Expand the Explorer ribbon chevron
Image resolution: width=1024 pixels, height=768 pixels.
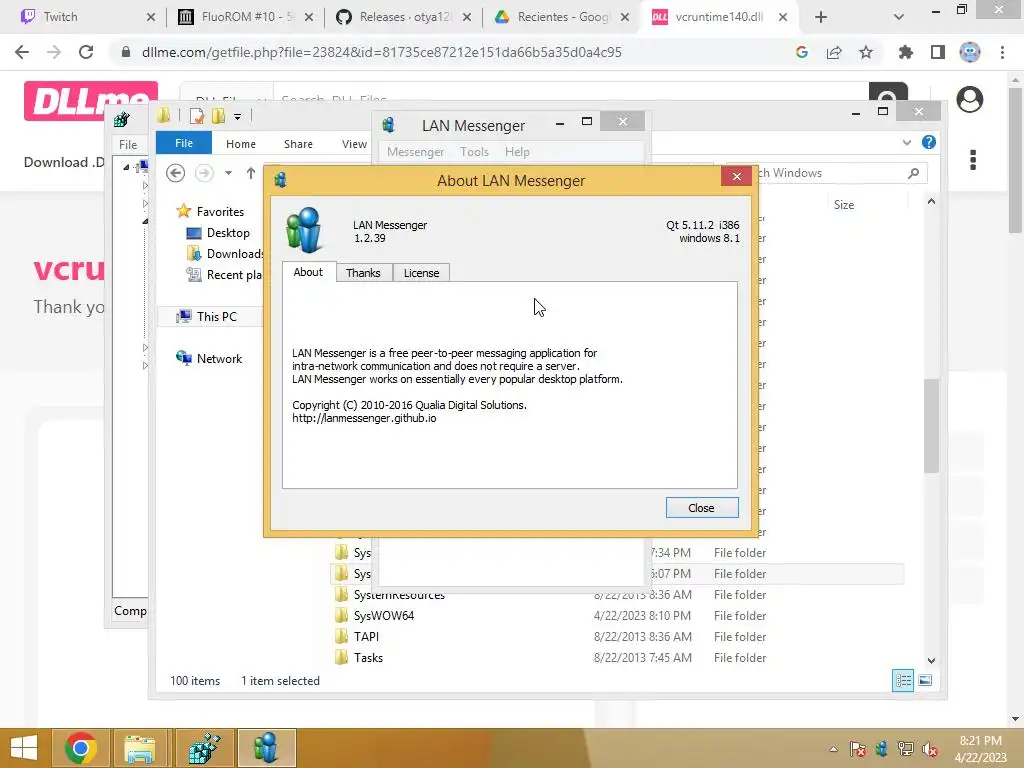click(x=906, y=142)
